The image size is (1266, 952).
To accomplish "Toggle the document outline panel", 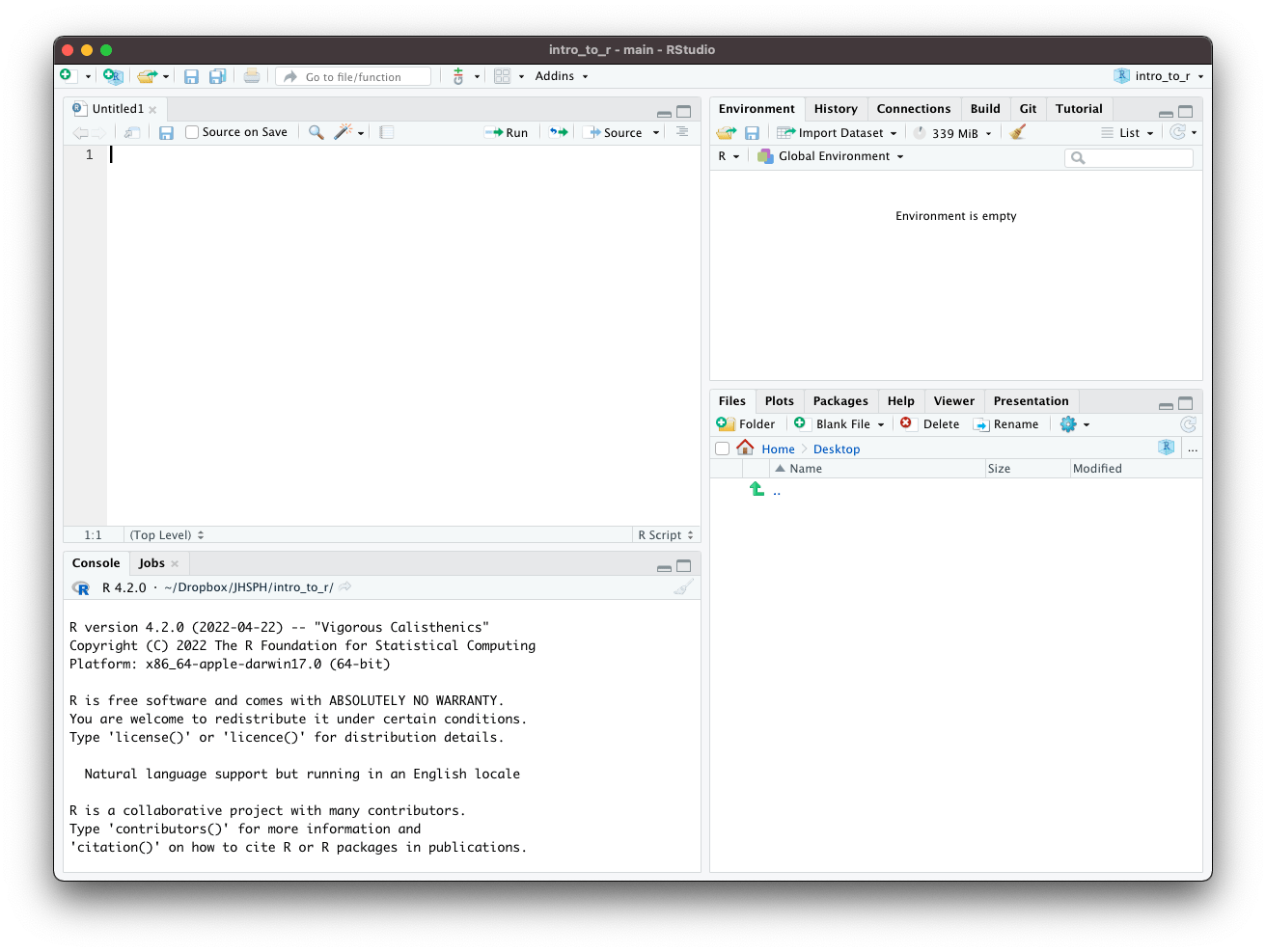I will click(x=682, y=132).
